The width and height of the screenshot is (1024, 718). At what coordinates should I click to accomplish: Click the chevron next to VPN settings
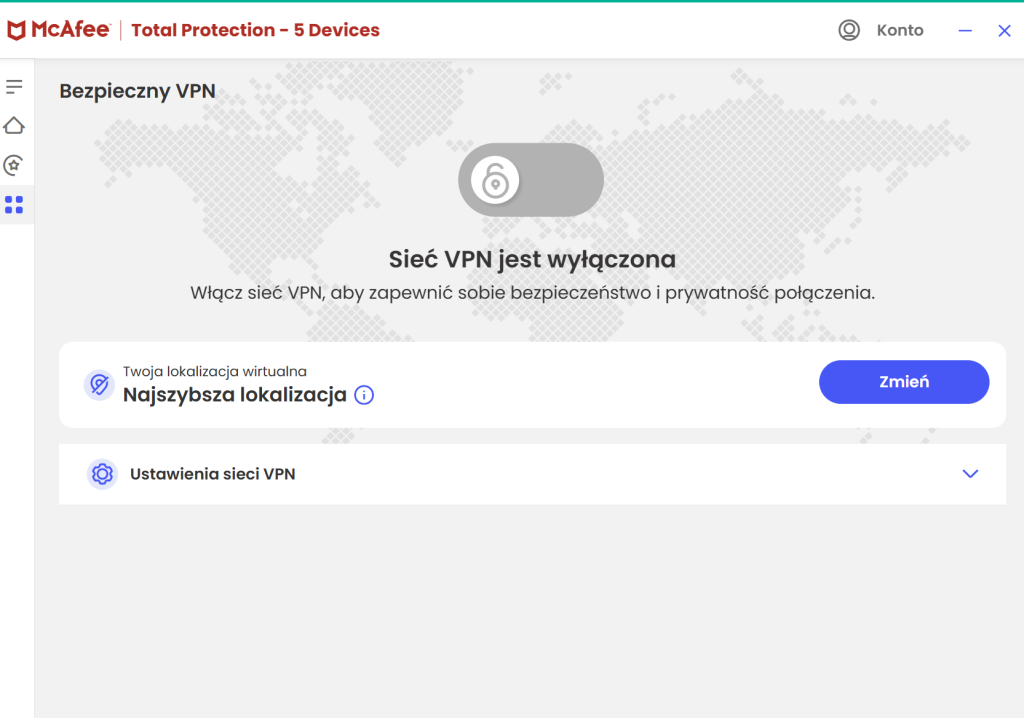[969, 474]
